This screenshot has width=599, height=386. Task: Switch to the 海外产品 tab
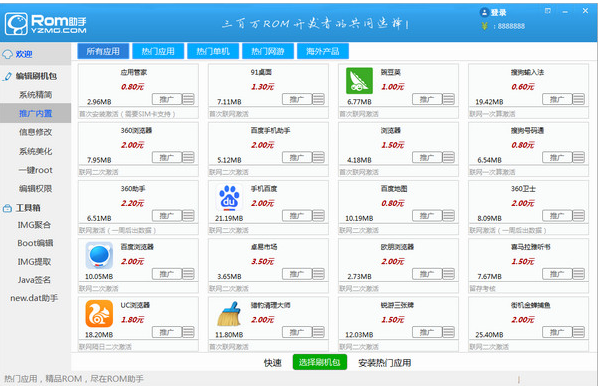323,51
